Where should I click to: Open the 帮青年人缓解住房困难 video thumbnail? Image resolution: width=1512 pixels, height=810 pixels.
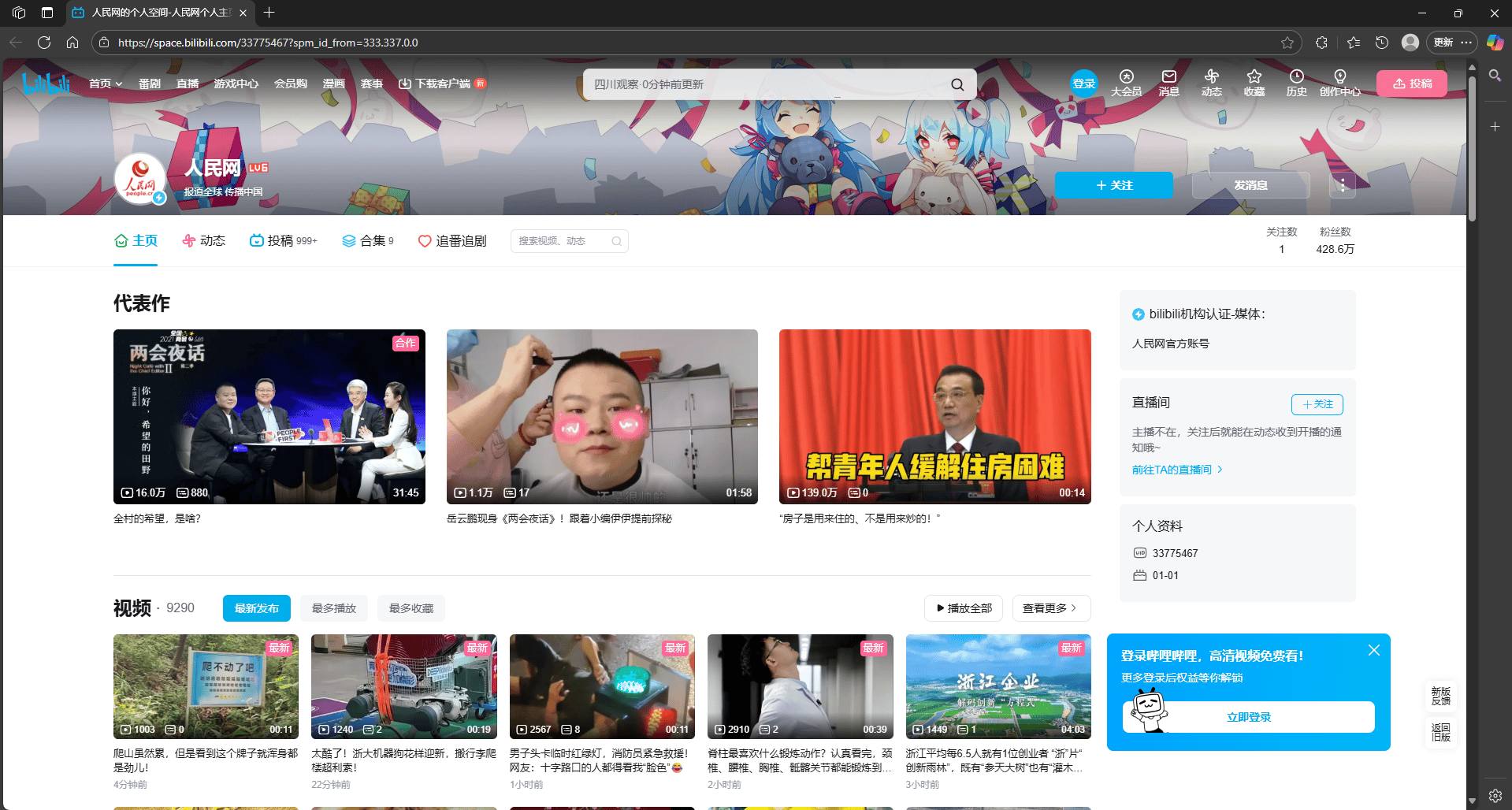pos(935,417)
